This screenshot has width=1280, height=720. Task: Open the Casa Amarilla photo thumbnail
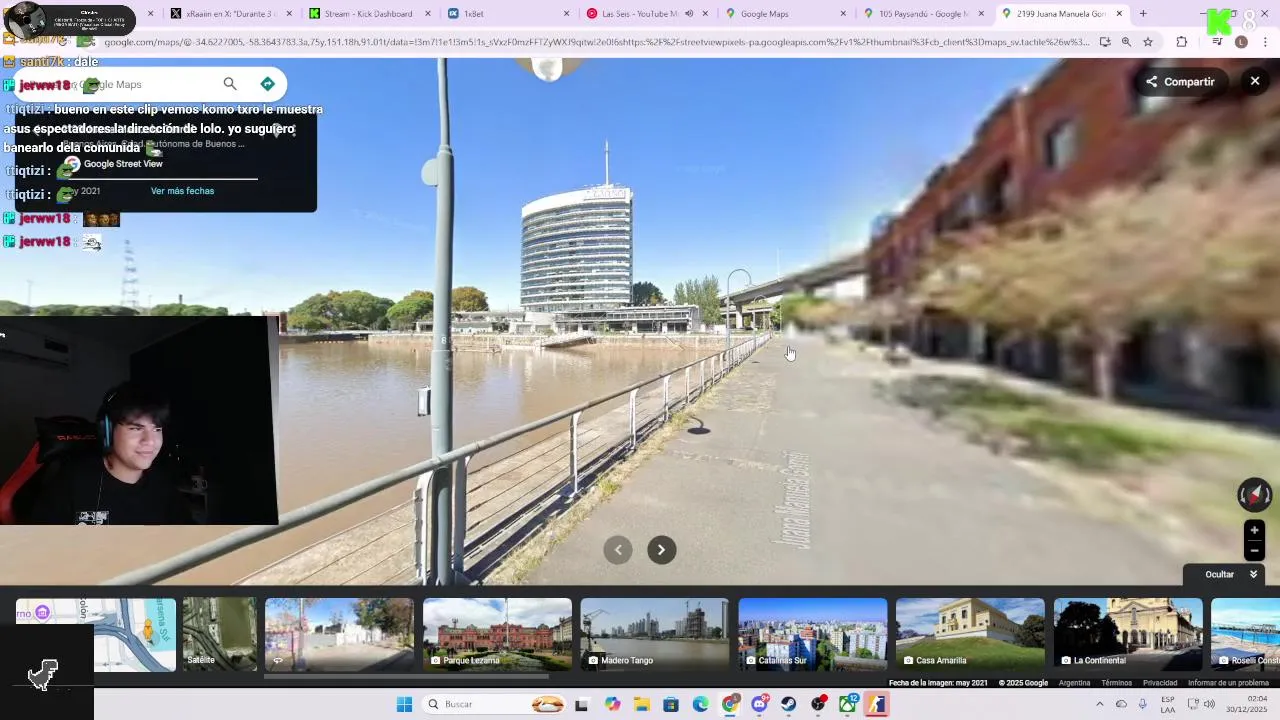pyautogui.click(x=970, y=634)
